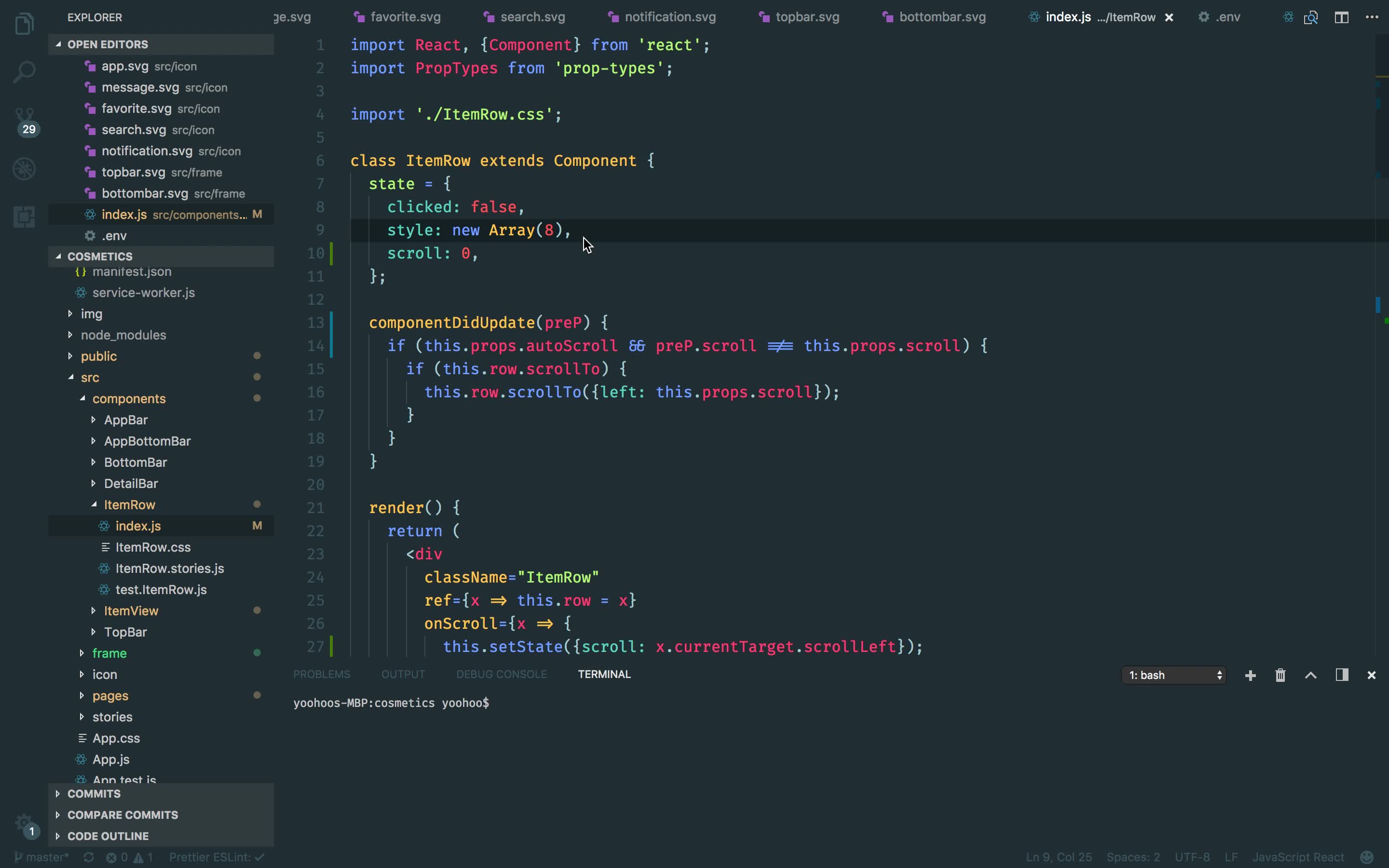
Task: Expand the COMMITS section
Action: 94,793
